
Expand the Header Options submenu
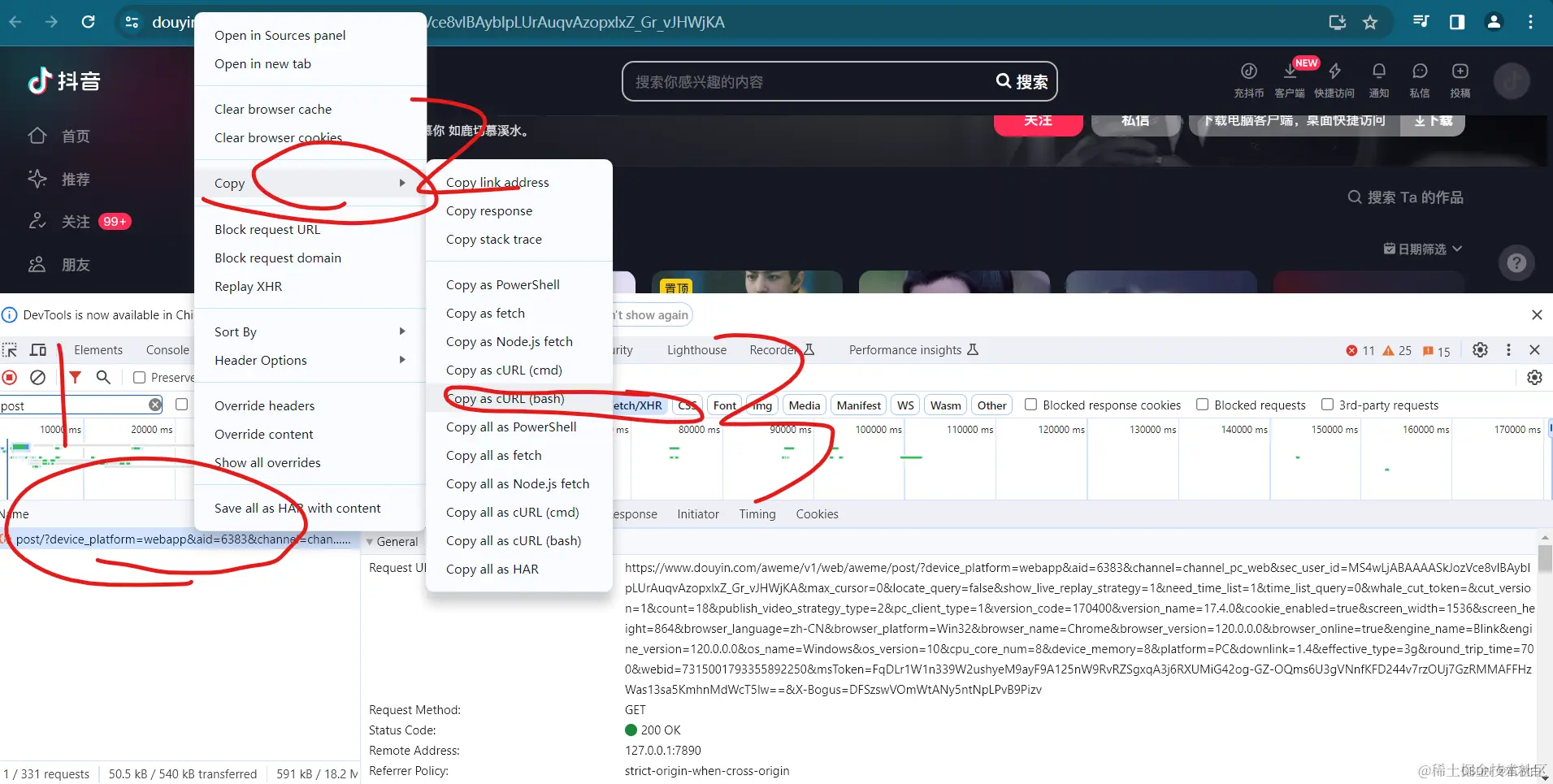(310, 360)
